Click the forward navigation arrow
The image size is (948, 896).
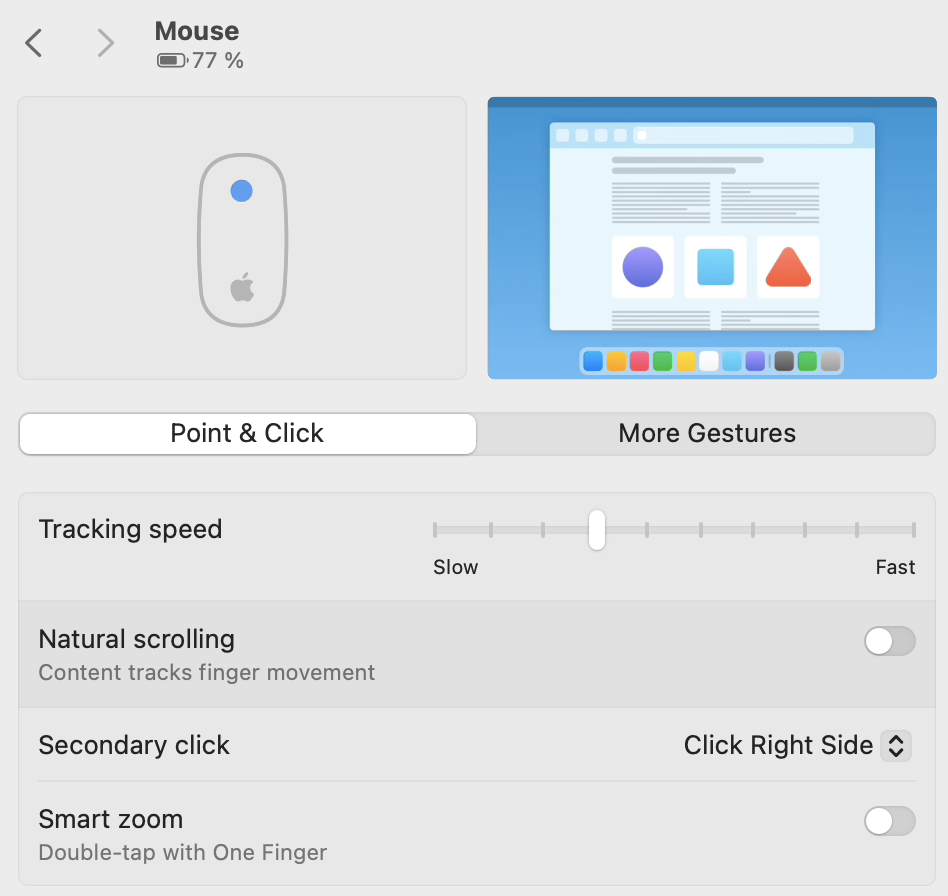click(105, 42)
